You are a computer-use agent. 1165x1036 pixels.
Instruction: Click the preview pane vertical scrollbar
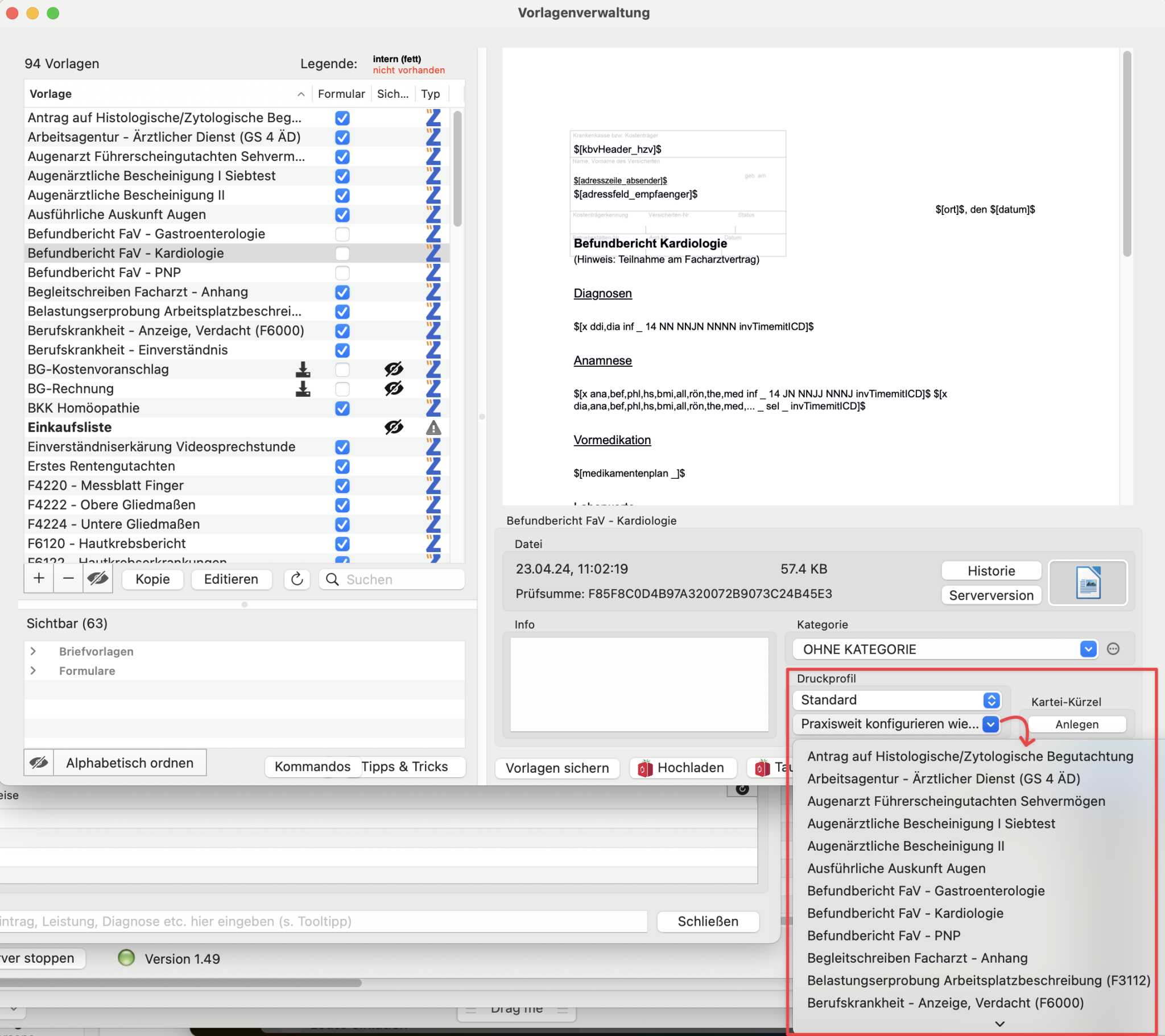[x=1127, y=154]
